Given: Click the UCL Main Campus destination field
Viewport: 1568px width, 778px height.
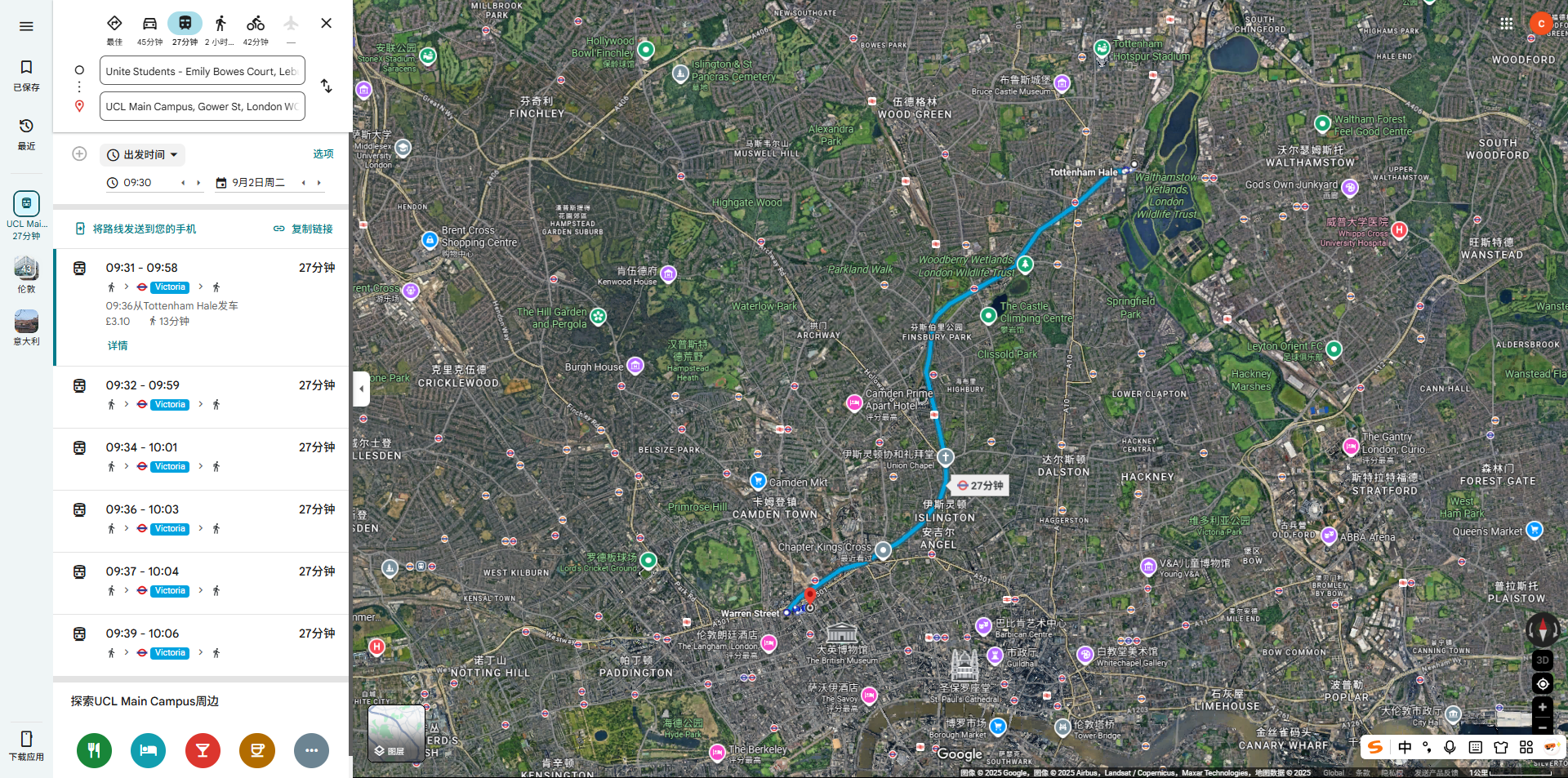Looking at the screenshot, I should coord(203,106).
